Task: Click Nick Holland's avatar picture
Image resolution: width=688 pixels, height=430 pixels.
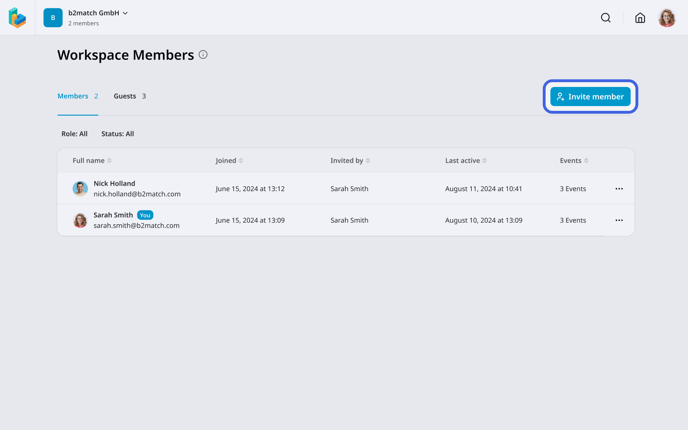Action: (80, 189)
